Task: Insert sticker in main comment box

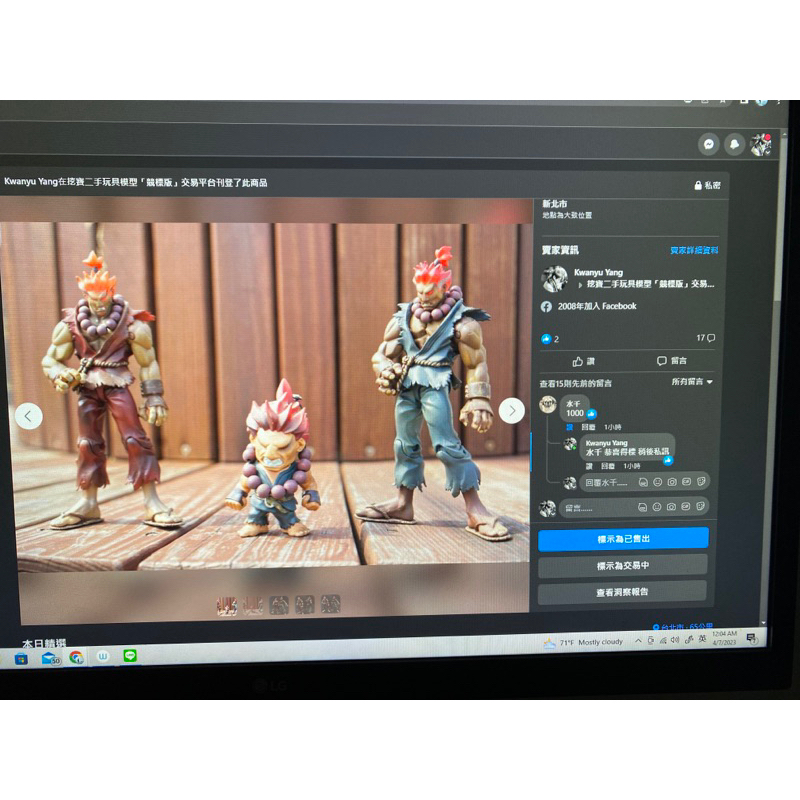Action: [701, 506]
